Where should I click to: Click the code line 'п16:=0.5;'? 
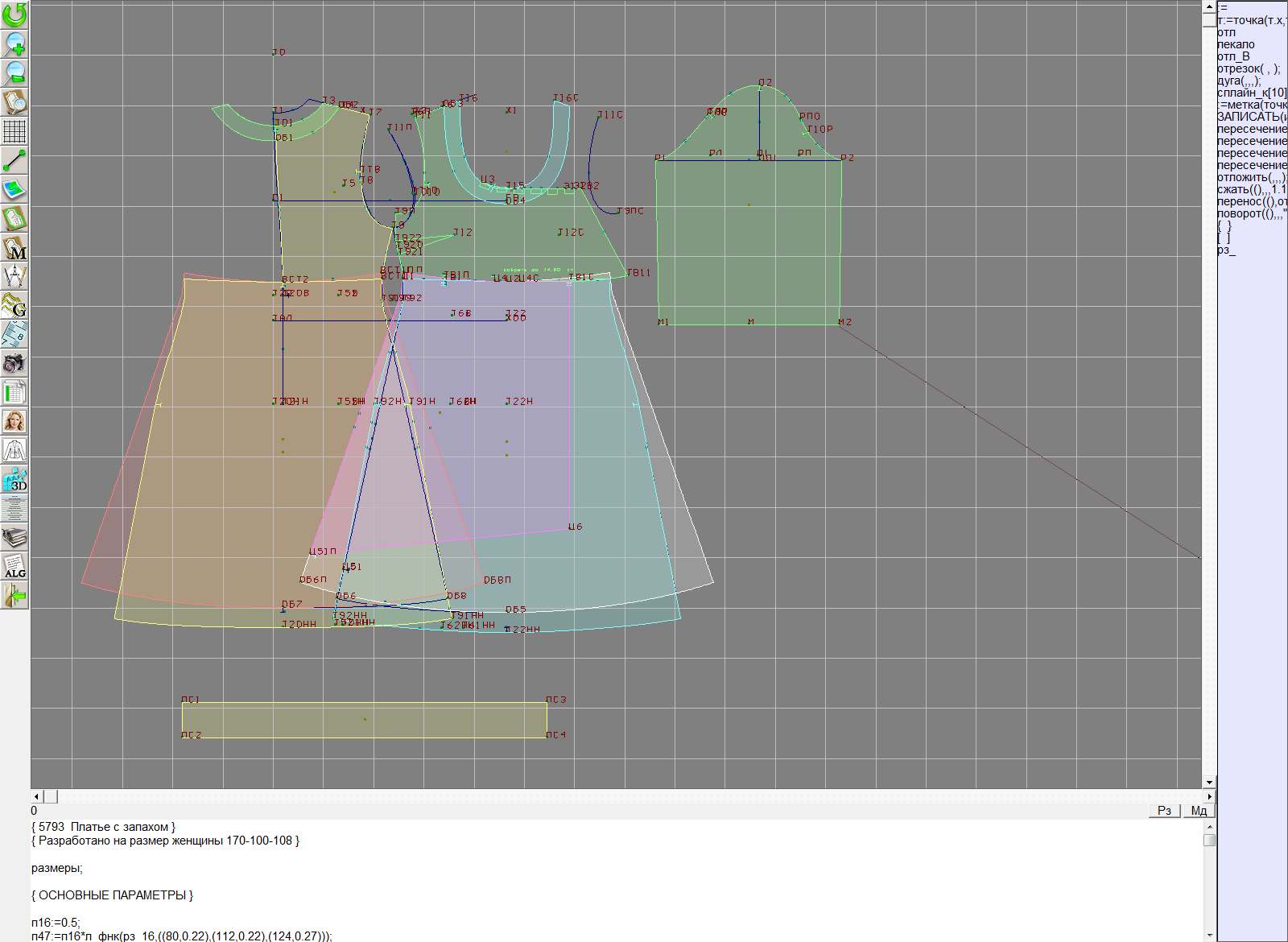click(x=56, y=923)
